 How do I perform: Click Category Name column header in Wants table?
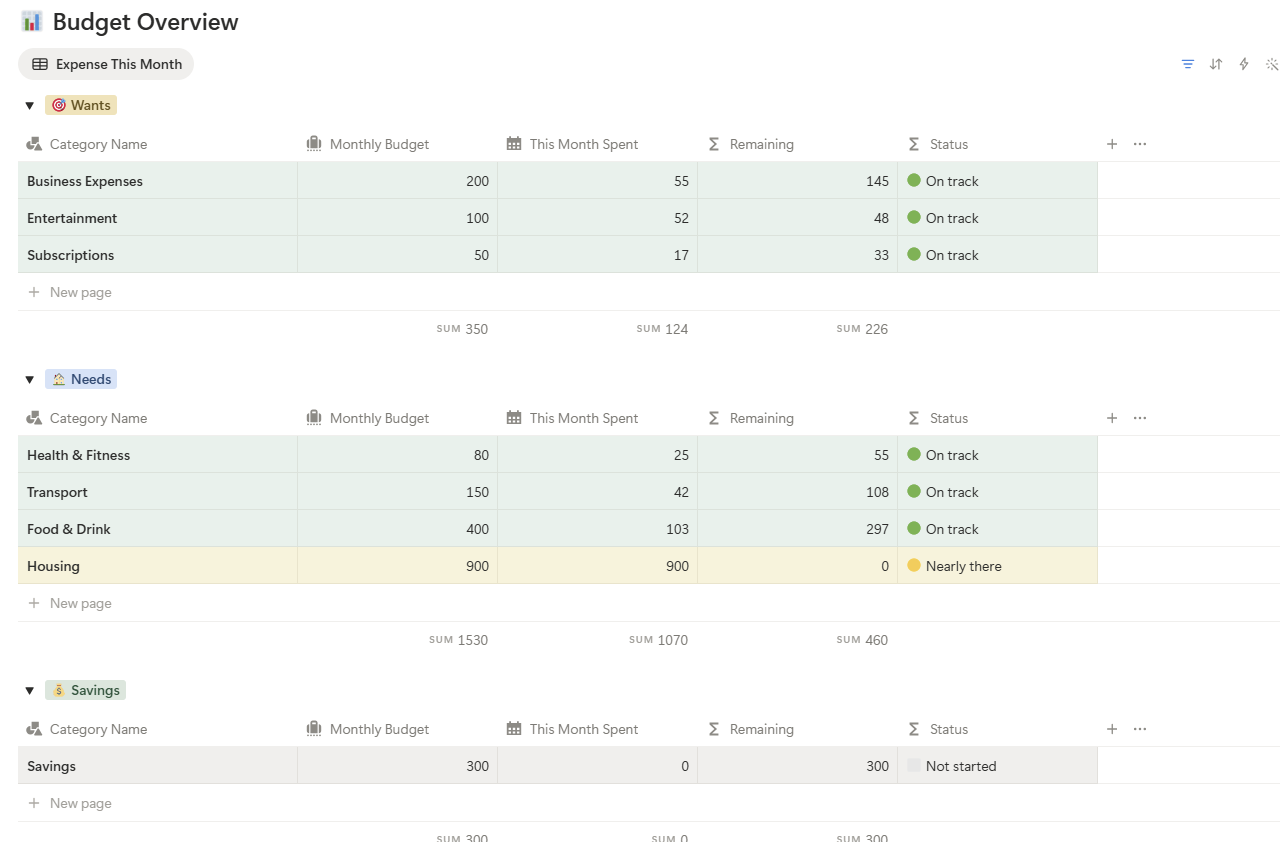click(158, 144)
